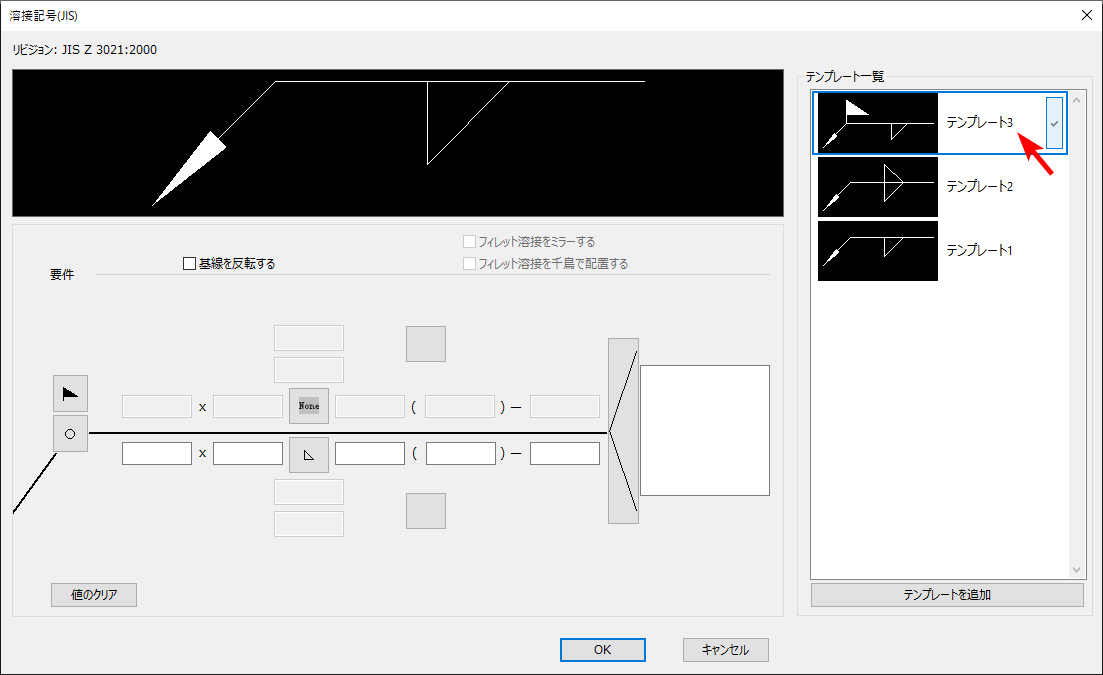
Task: Check フィレット溶接をミラーする option
Action: pyautogui.click(x=469, y=242)
